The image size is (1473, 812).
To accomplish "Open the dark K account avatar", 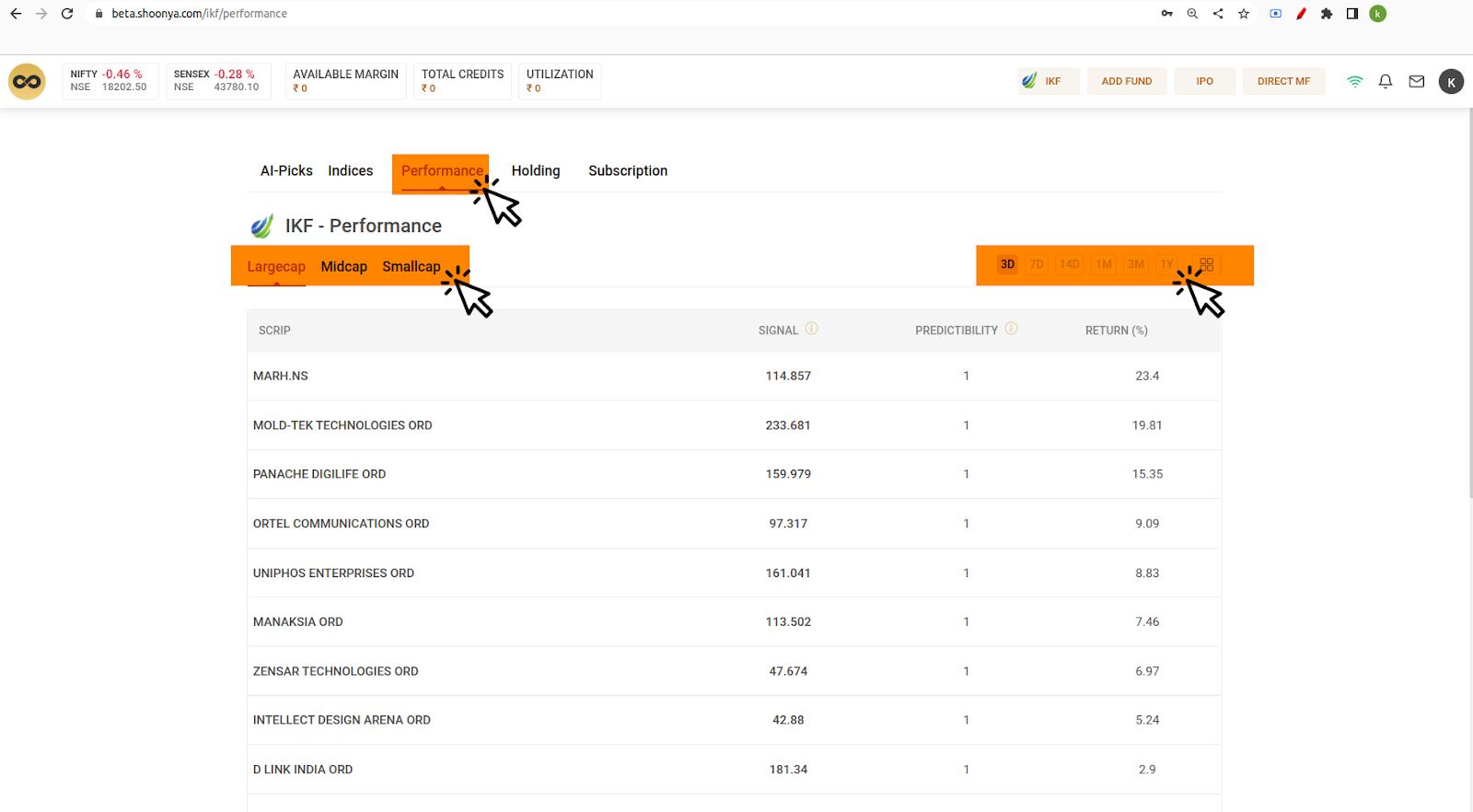I will [1451, 82].
